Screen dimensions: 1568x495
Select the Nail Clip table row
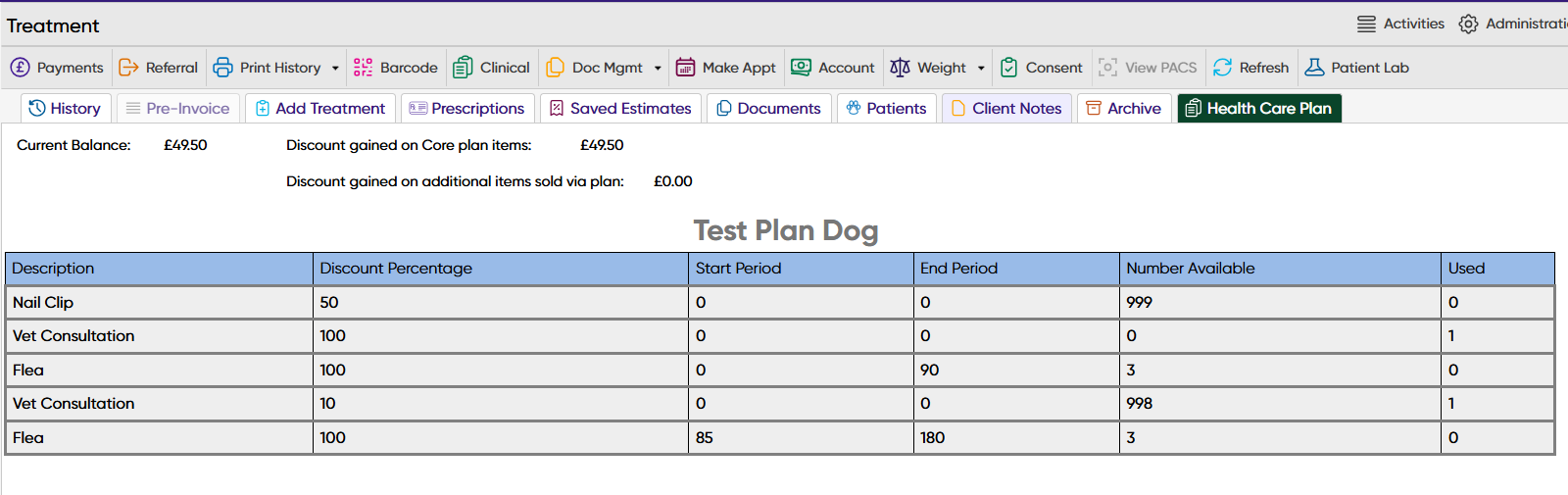click(157, 303)
